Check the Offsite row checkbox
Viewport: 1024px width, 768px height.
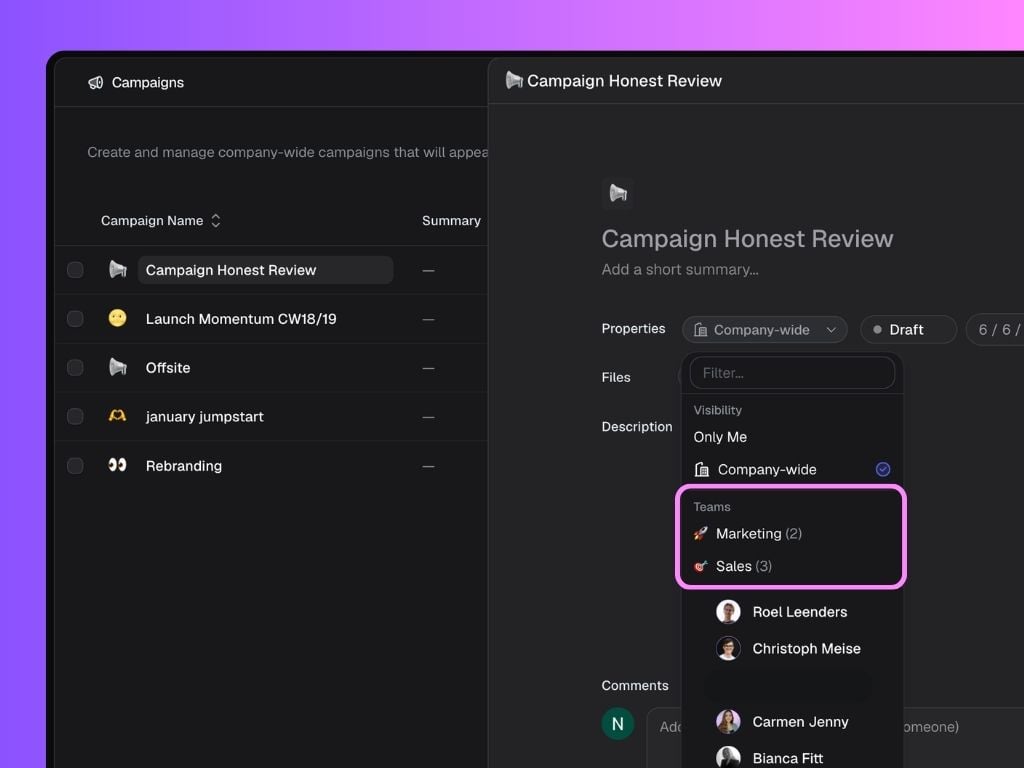(x=75, y=368)
